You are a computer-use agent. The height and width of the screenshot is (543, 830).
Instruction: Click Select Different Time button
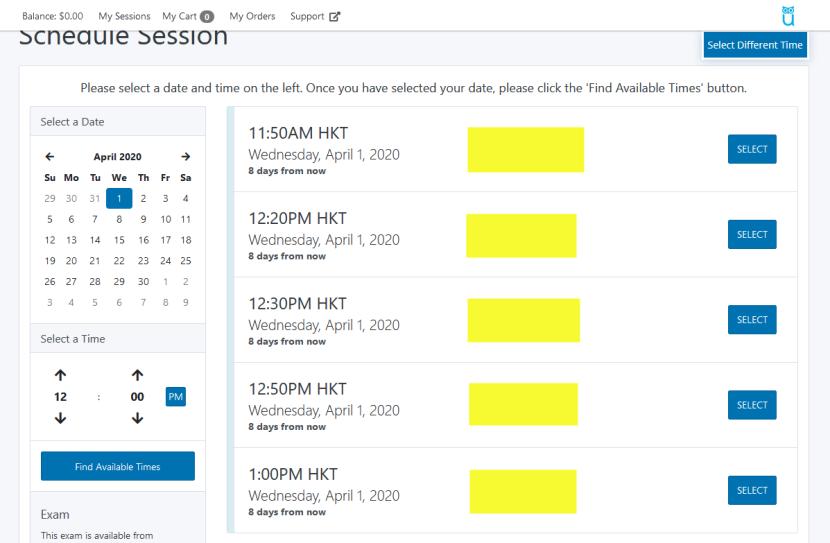[x=754, y=45]
